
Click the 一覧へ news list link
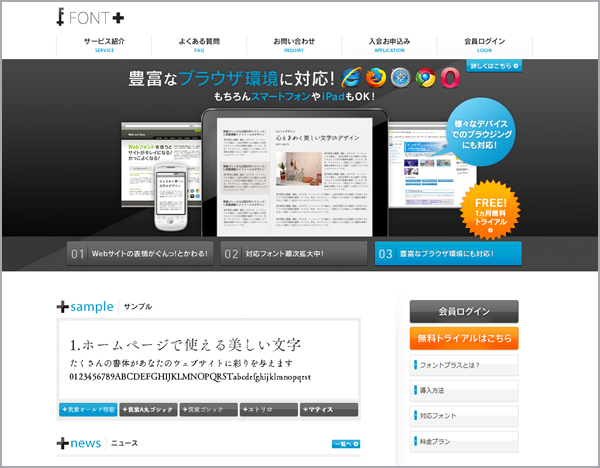(x=345, y=443)
